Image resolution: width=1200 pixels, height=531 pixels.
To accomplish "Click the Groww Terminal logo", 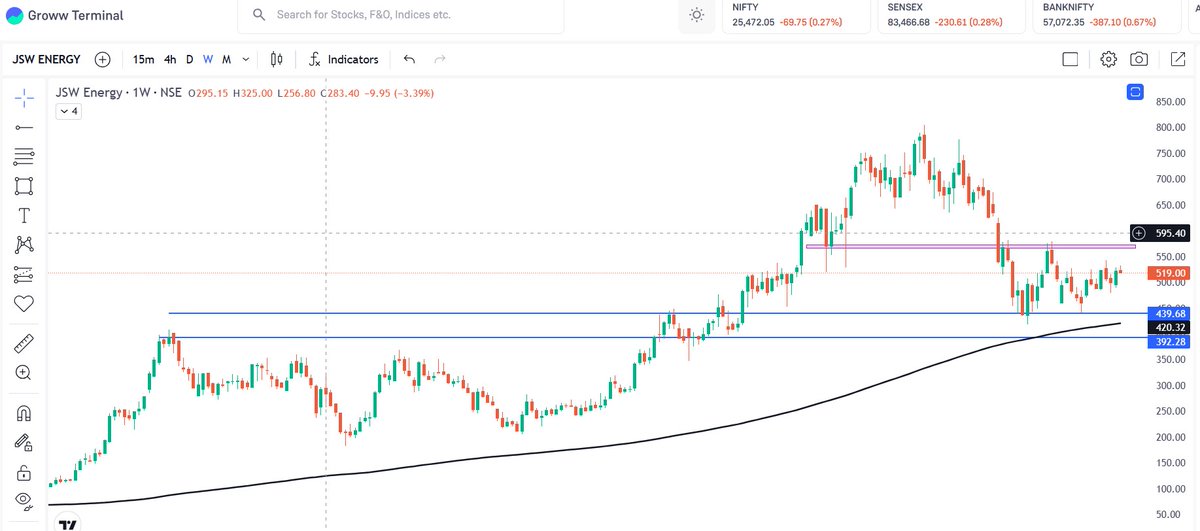I will coord(67,16).
